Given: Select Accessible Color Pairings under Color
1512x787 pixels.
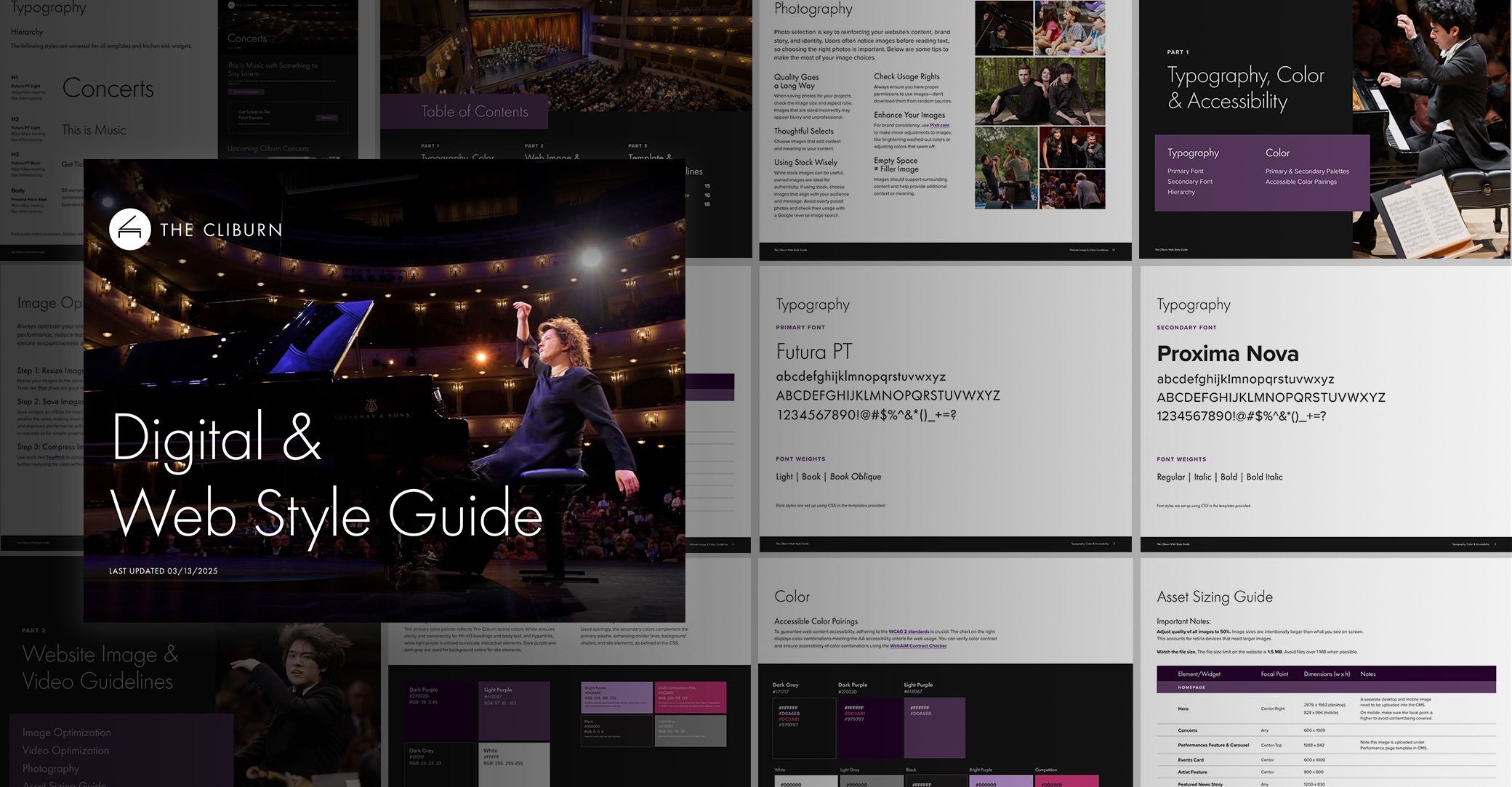Looking at the screenshot, I should pyautogui.click(x=1300, y=182).
